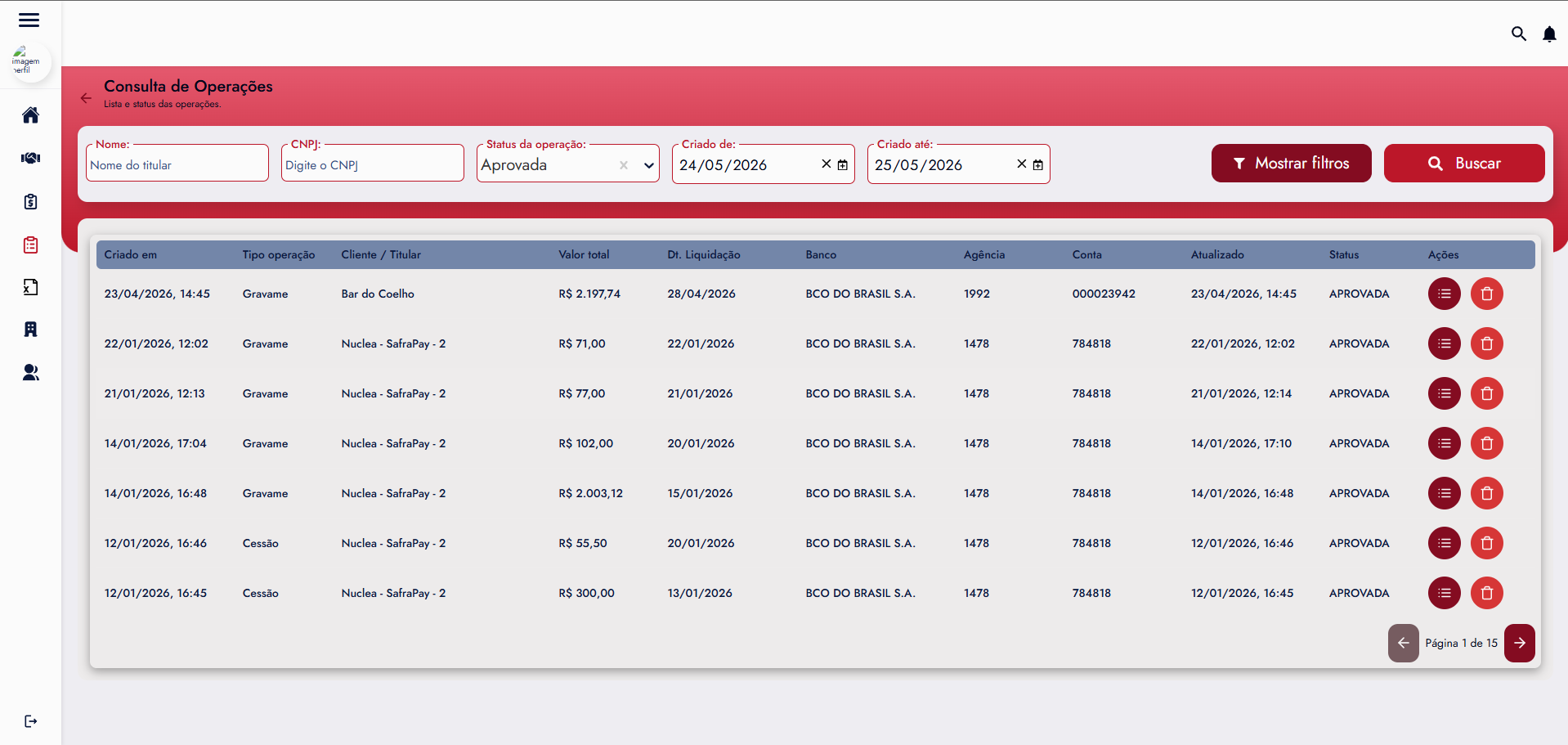Focus the Nome do titular field

pos(177,164)
